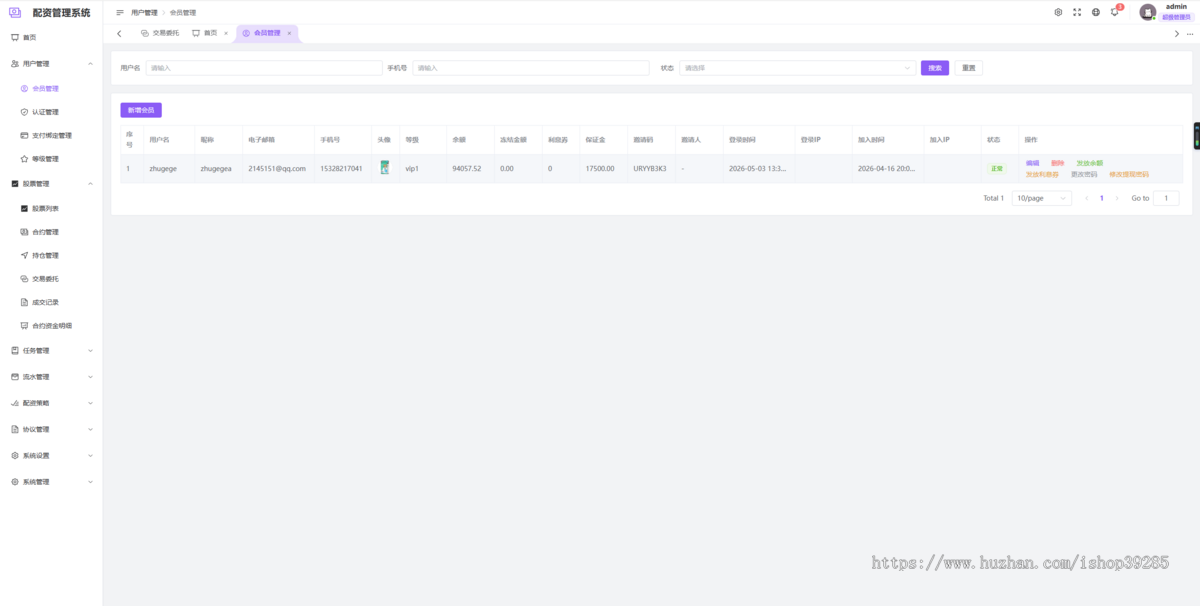This screenshot has height=606, width=1200.
Task: Open the 10/page size dropdown
Action: click(1041, 198)
